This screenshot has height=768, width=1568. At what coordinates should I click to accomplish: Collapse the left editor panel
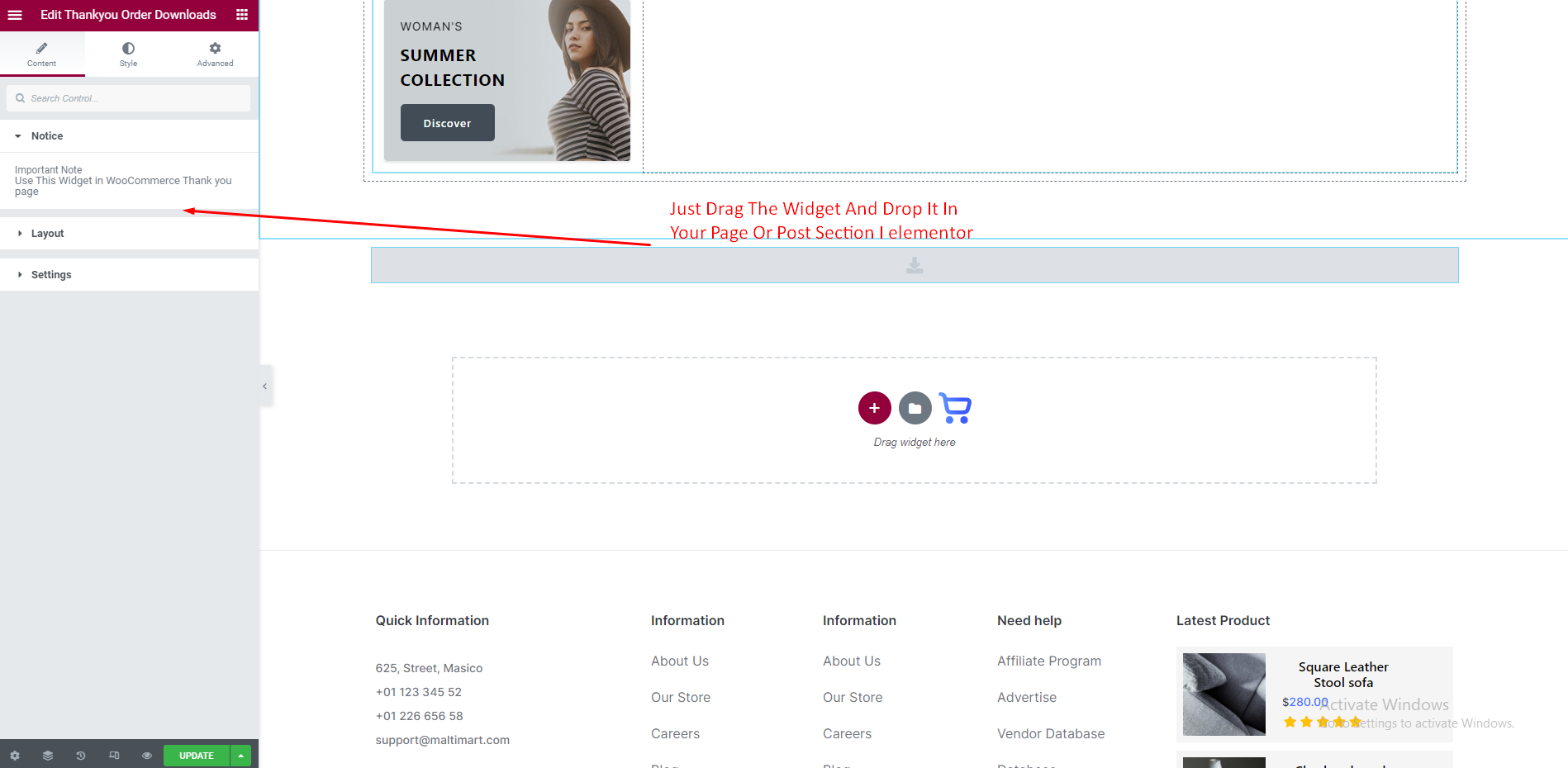pos(265,386)
